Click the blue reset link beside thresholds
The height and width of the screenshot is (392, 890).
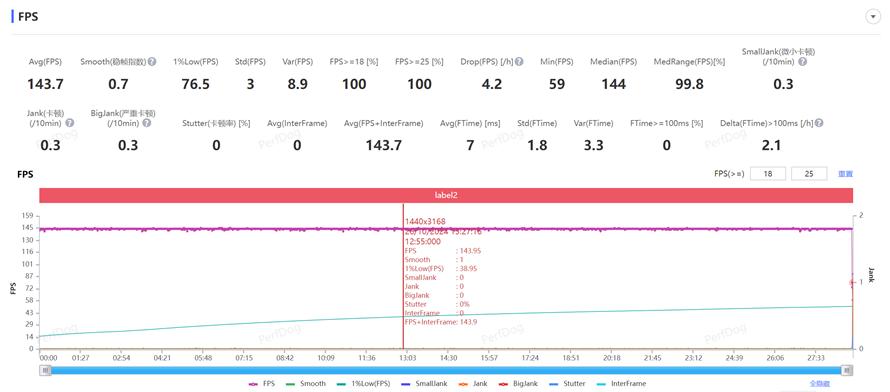point(845,174)
